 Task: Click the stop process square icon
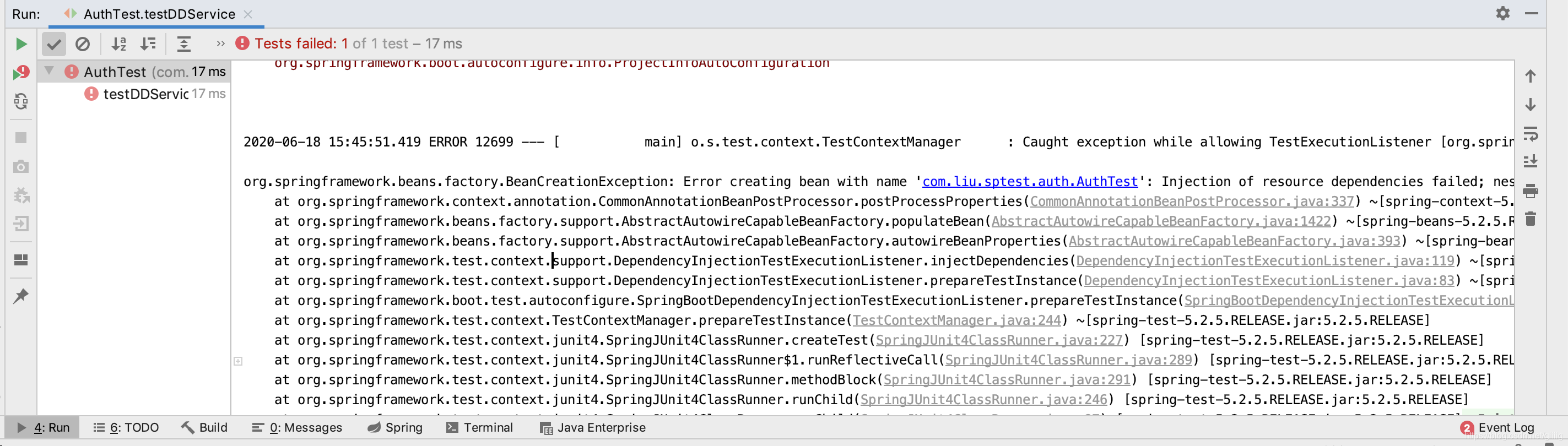(x=21, y=138)
